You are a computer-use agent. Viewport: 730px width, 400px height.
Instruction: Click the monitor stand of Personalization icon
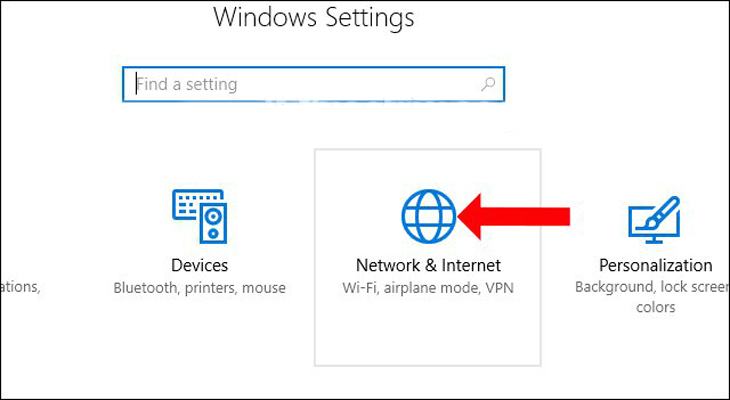(x=654, y=239)
